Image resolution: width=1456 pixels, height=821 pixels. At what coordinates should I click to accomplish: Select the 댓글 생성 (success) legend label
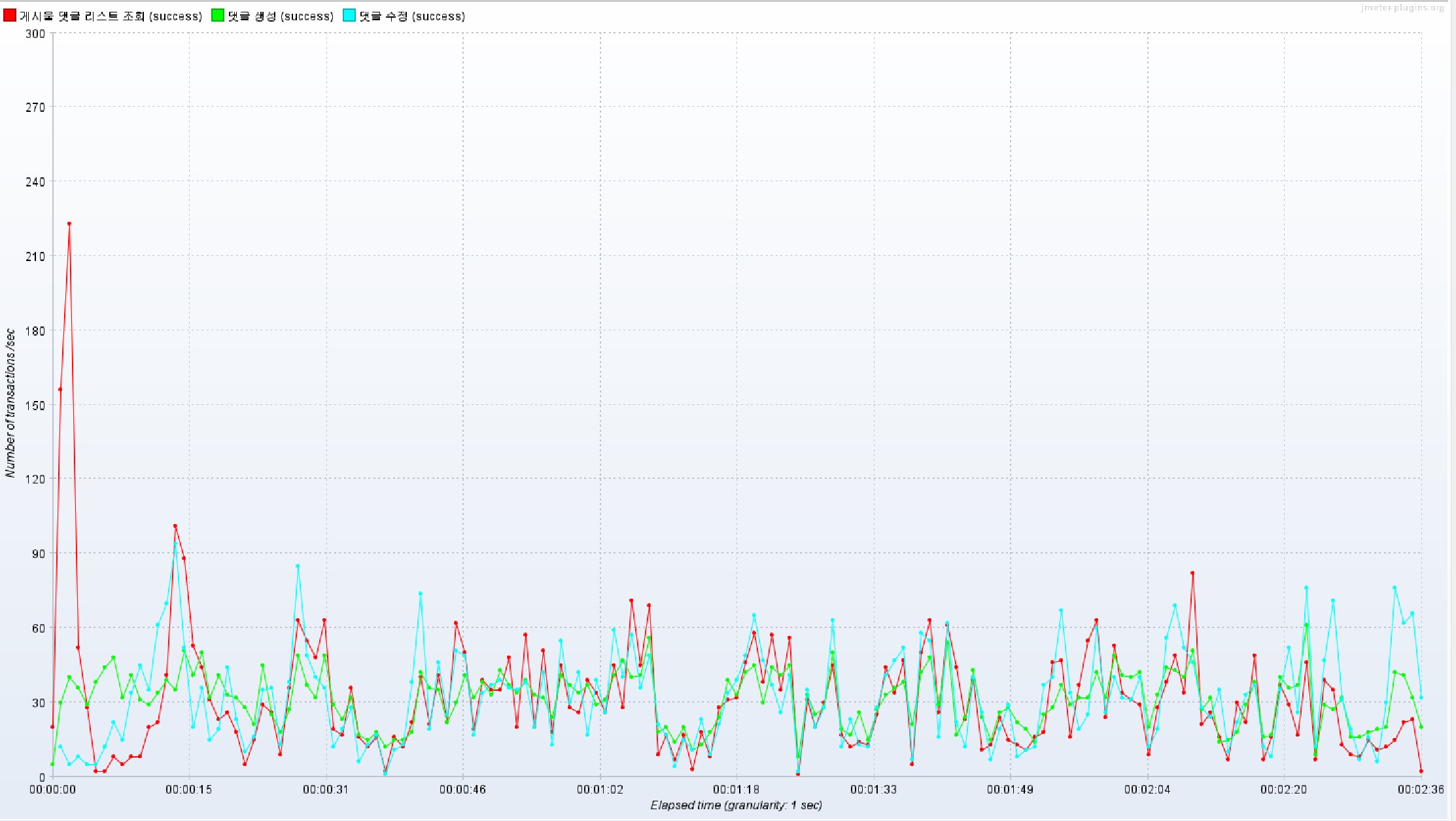[x=281, y=16]
